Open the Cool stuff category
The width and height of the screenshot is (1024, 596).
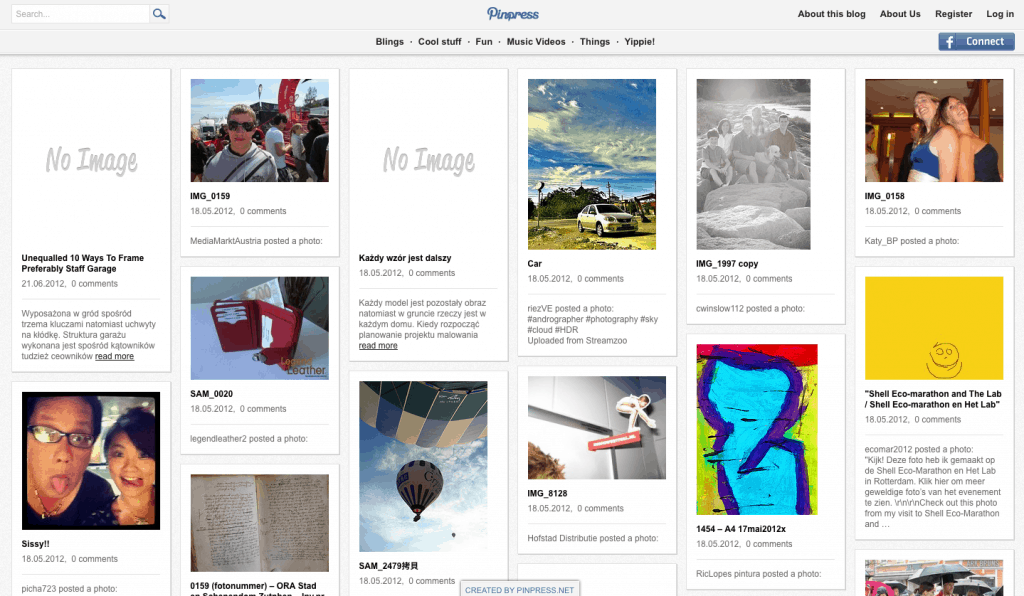(x=440, y=41)
